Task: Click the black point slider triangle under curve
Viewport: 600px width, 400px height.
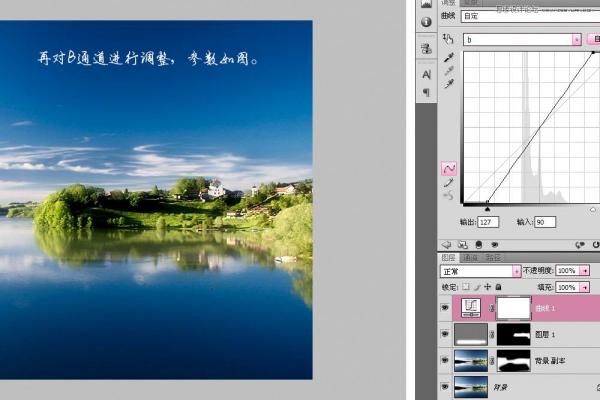Action: click(487, 209)
